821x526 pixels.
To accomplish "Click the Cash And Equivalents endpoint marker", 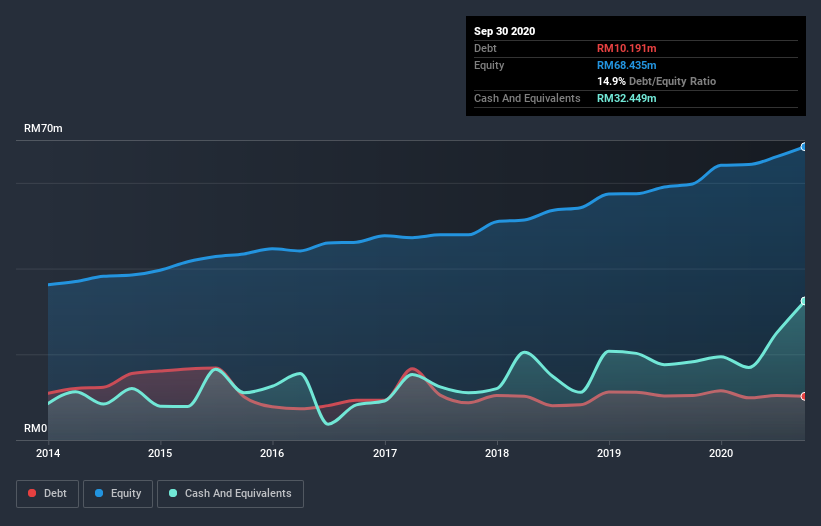I will coord(804,301).
